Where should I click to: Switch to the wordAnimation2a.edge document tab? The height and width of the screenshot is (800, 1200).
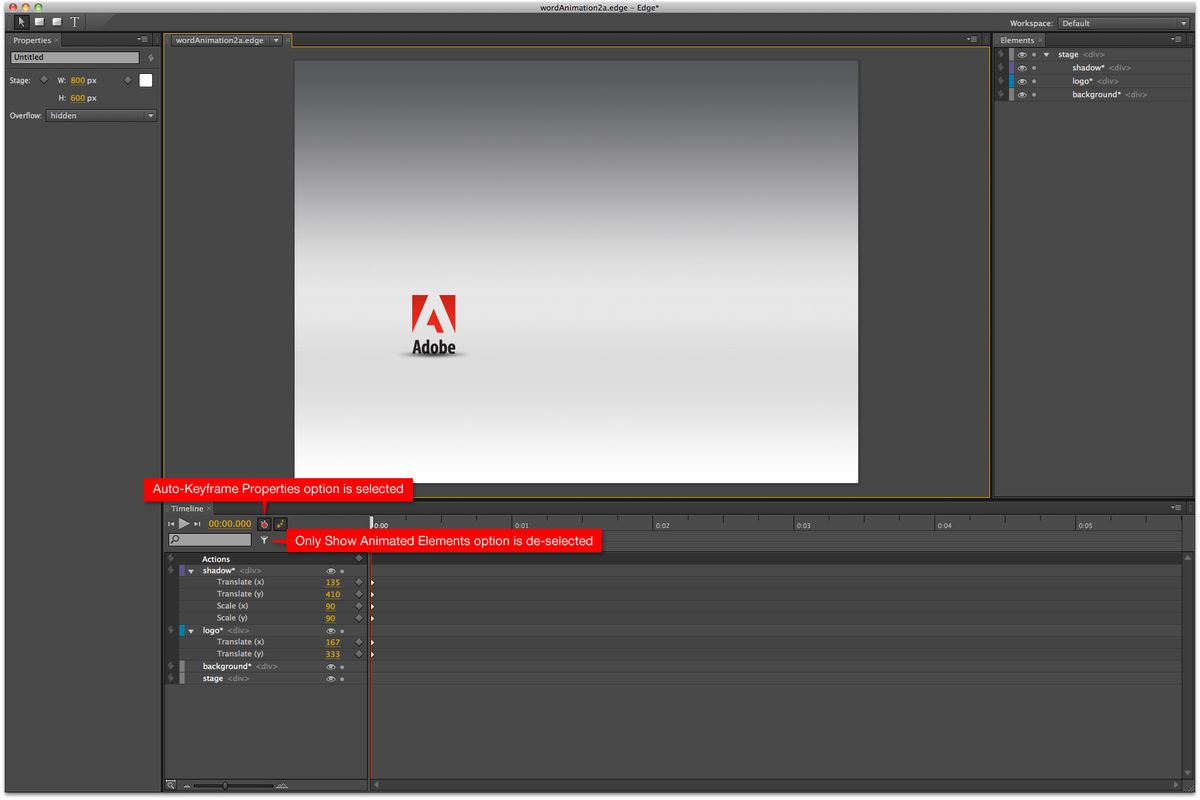pos(218,40)
